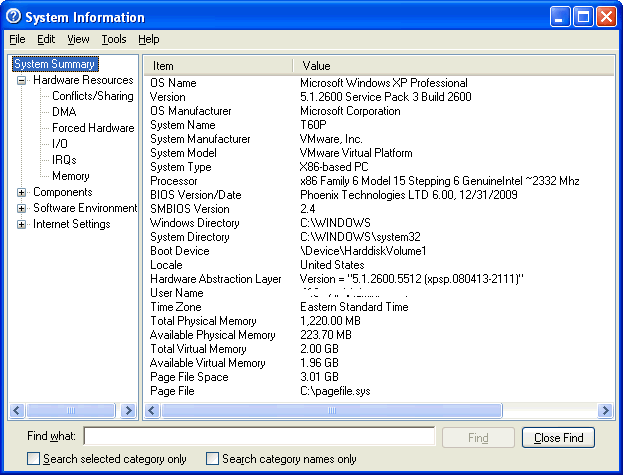Select the Available Virtual Memory row
623x475 pixels.
(x=379, y=363)
